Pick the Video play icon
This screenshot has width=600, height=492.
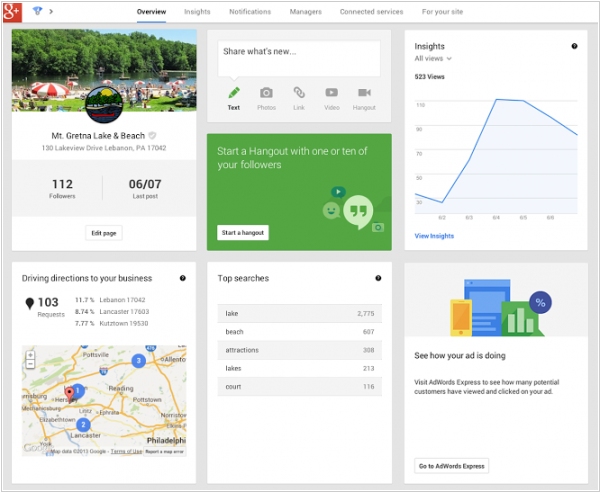pyautogui.click(x=332, y=93)
